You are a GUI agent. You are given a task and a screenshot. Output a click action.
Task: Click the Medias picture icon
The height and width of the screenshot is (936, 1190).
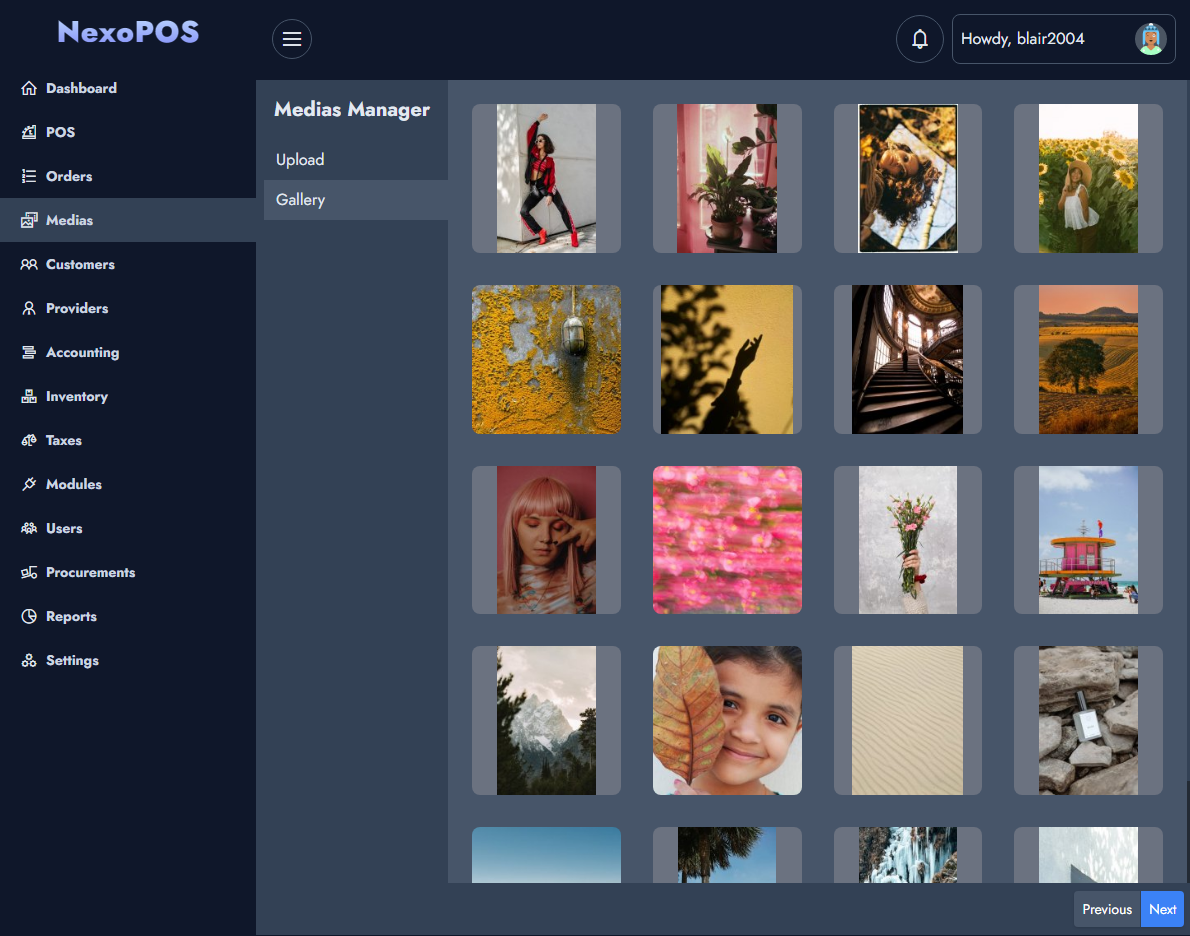click(x=29, y=220)
